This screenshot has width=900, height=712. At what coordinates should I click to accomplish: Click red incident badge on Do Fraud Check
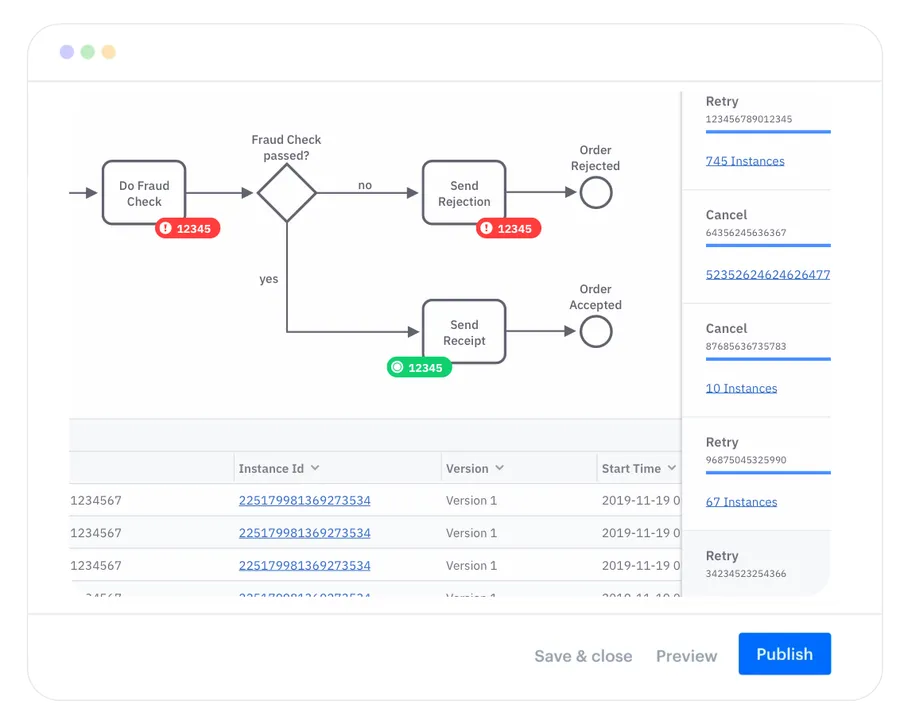click(188, 229)
